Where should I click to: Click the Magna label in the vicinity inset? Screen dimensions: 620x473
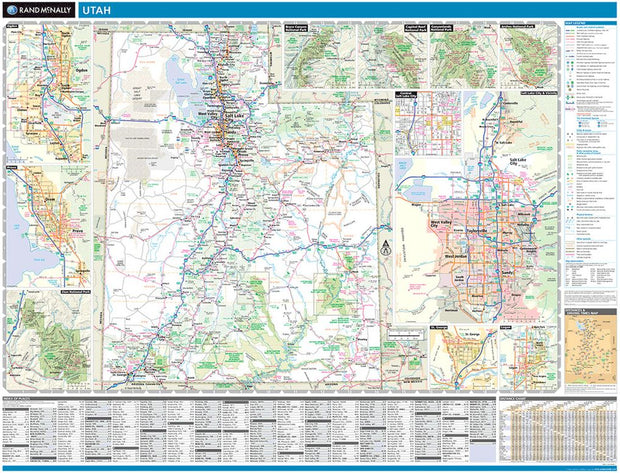[416, 206]
